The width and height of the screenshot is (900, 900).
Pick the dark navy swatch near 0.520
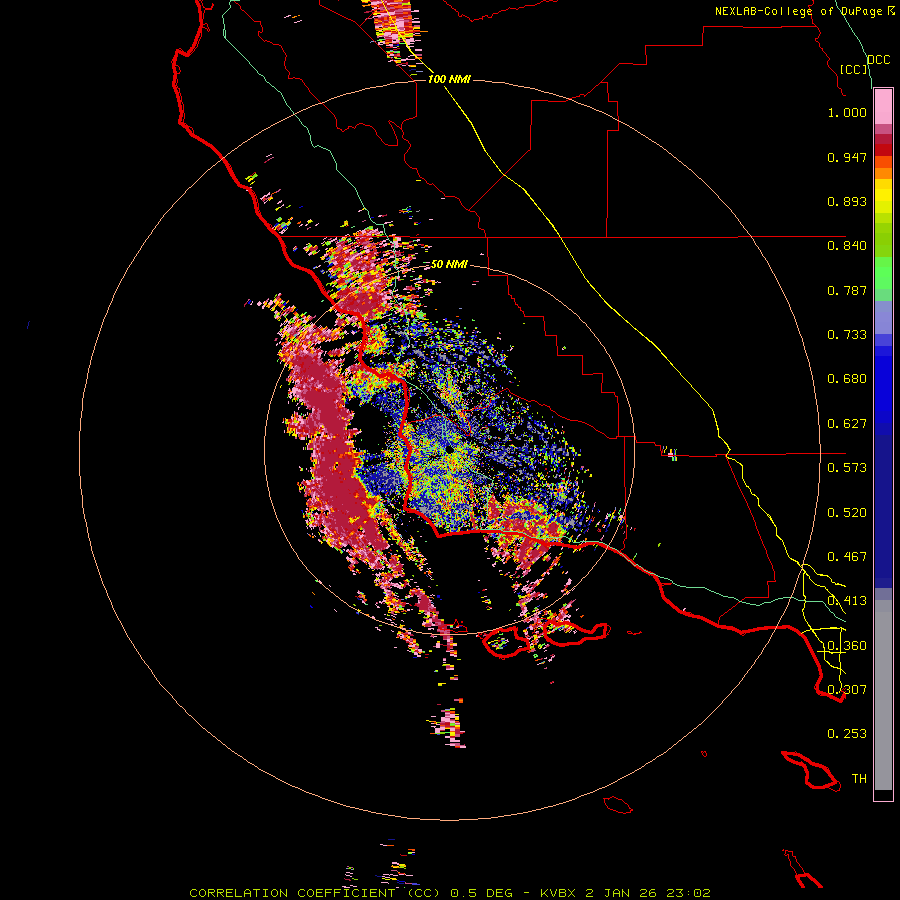(x=883, y=506)
